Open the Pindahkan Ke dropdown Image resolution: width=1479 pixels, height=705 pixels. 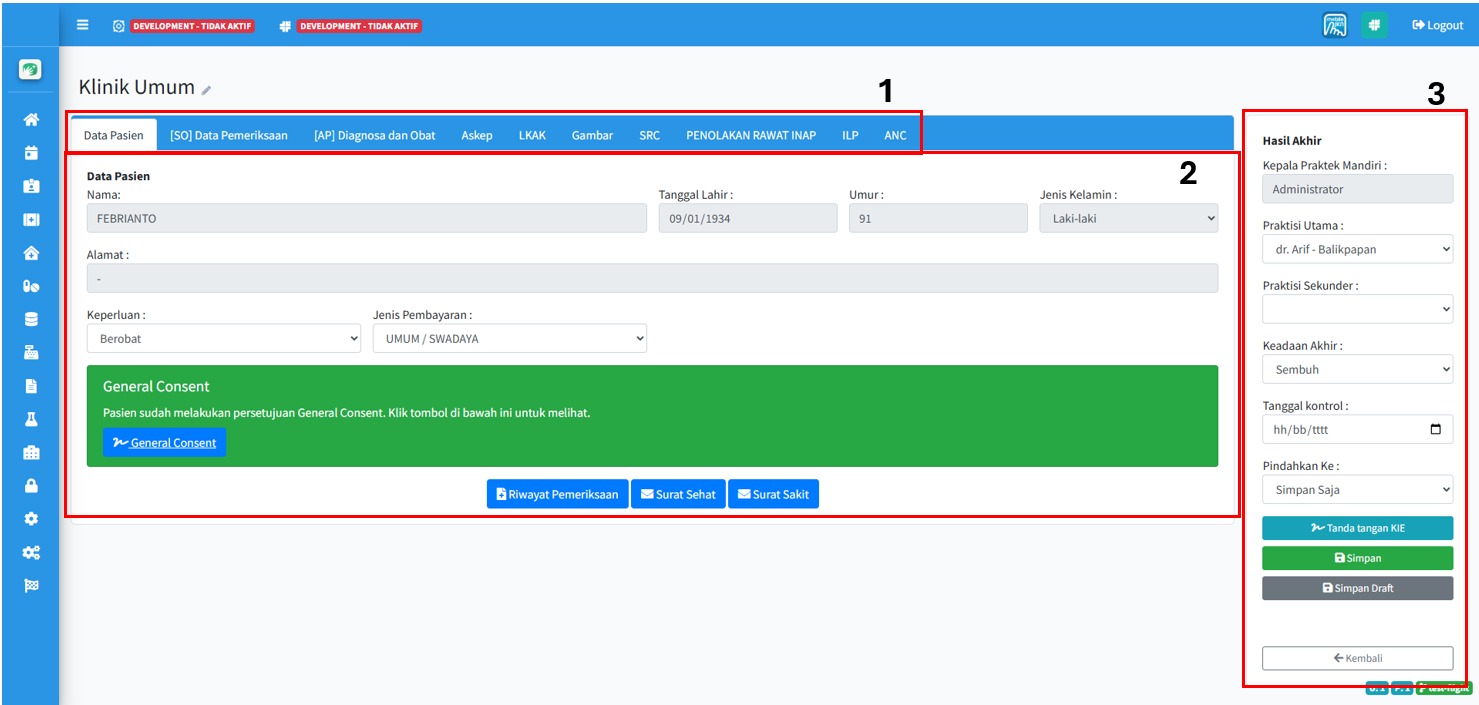coord(1357,490)
